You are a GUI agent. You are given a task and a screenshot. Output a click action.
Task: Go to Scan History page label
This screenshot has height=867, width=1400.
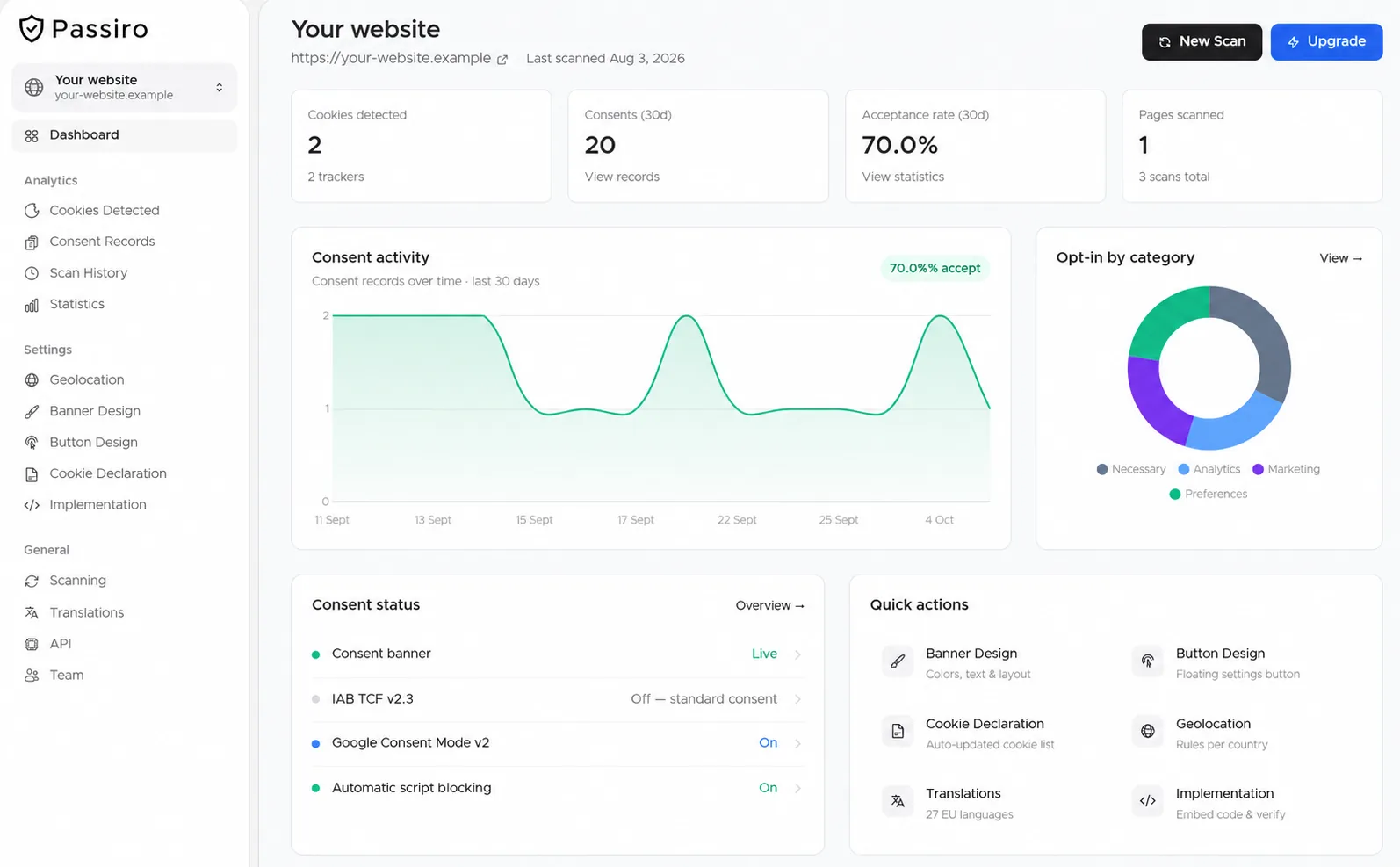coord(89,273)
